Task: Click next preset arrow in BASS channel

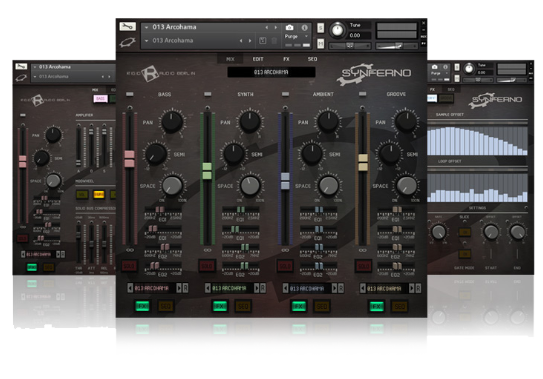Action: click(179, 288)
